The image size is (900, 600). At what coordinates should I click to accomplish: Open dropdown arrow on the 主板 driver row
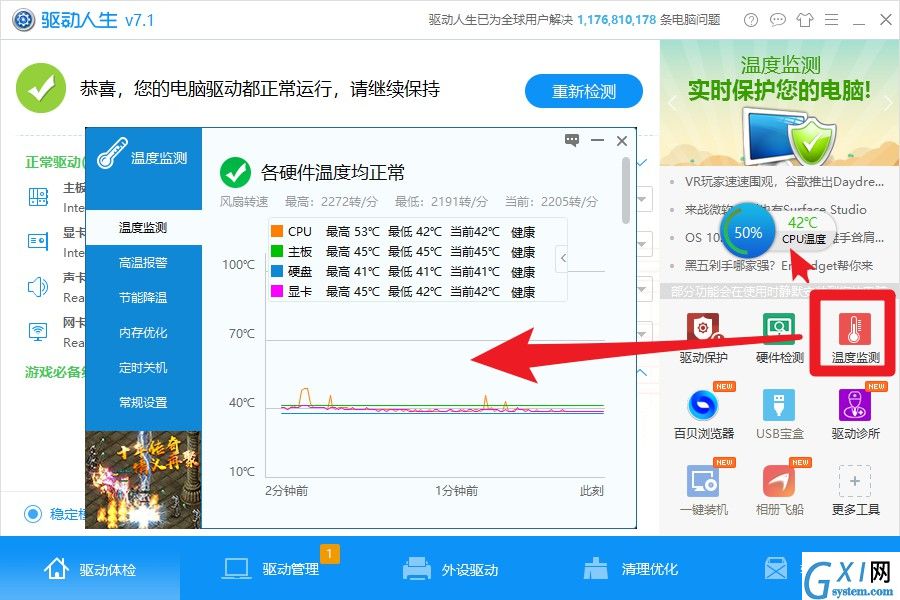pyautogui.click(x=642, y=200)
